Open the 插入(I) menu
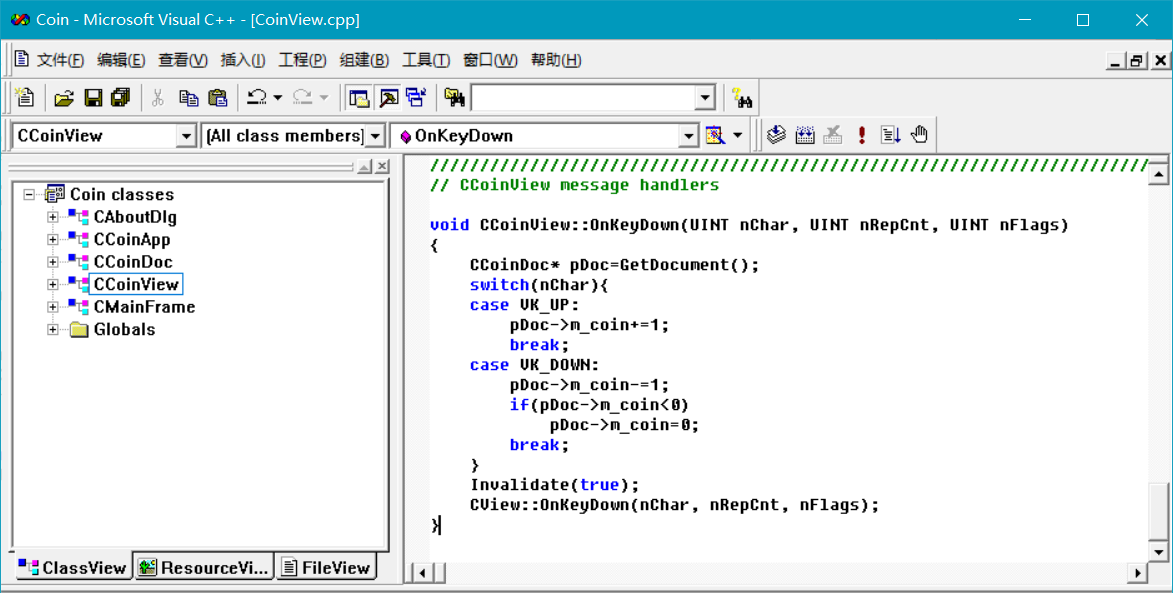 pyautogui.click(x=243, y=61)
